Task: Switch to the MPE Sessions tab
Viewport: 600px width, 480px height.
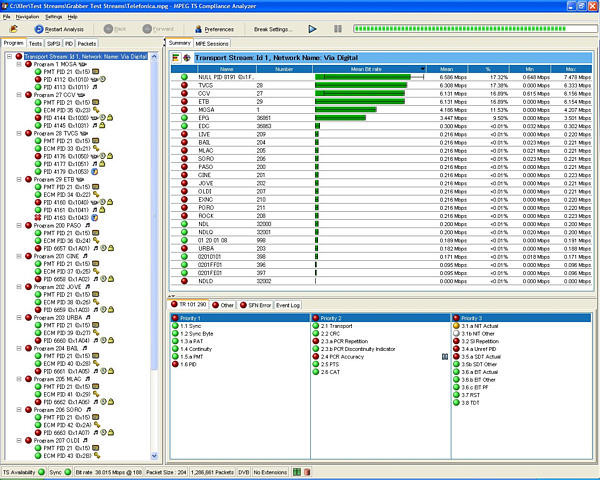Action: coord(212,44)
